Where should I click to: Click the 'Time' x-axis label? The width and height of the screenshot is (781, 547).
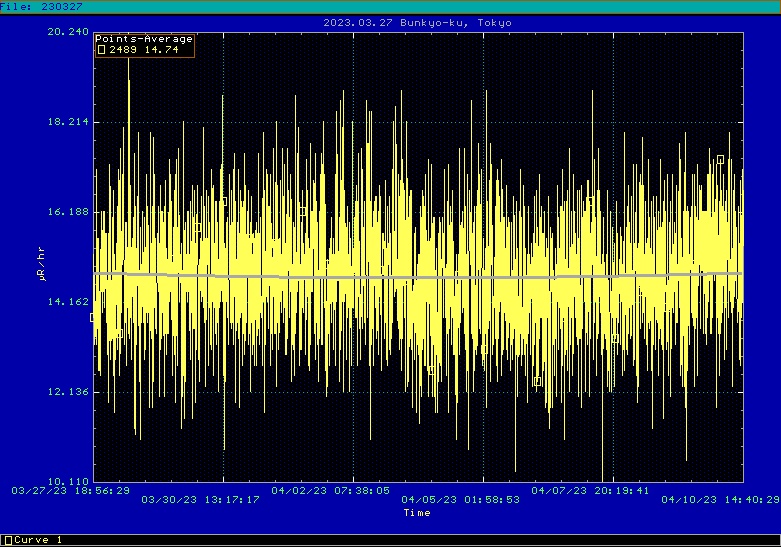(x=417, y=513)
